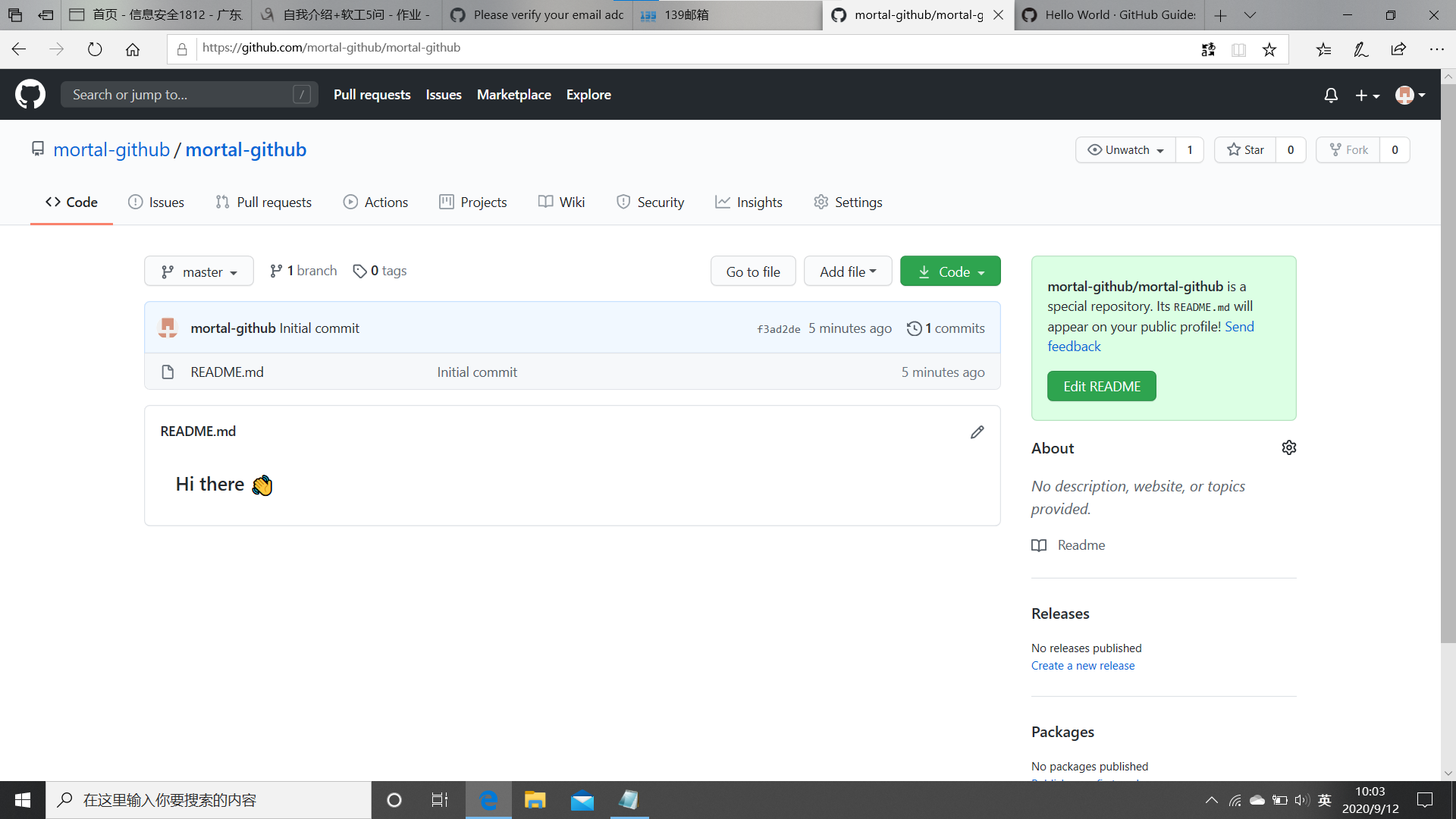Click the GitHub search input field
This screenshot has width=1456, height=819.
[x=190, y=95]
